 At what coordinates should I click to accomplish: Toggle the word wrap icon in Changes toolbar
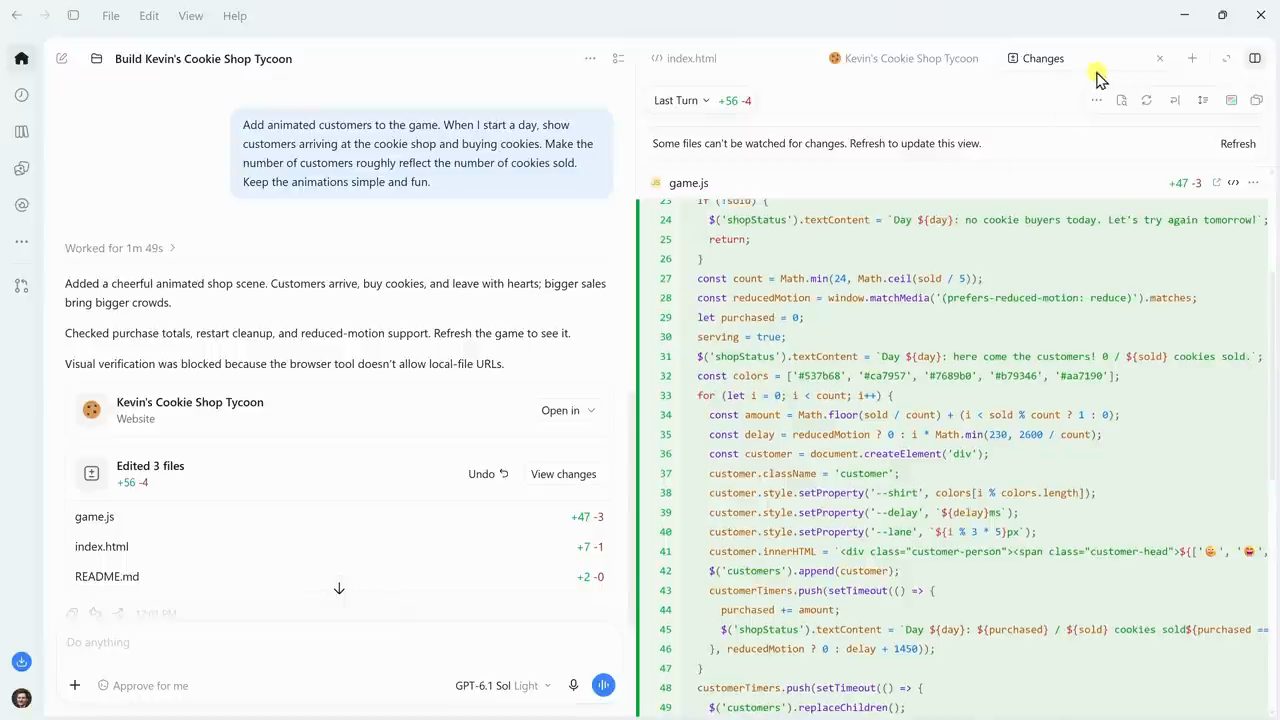1175,100
